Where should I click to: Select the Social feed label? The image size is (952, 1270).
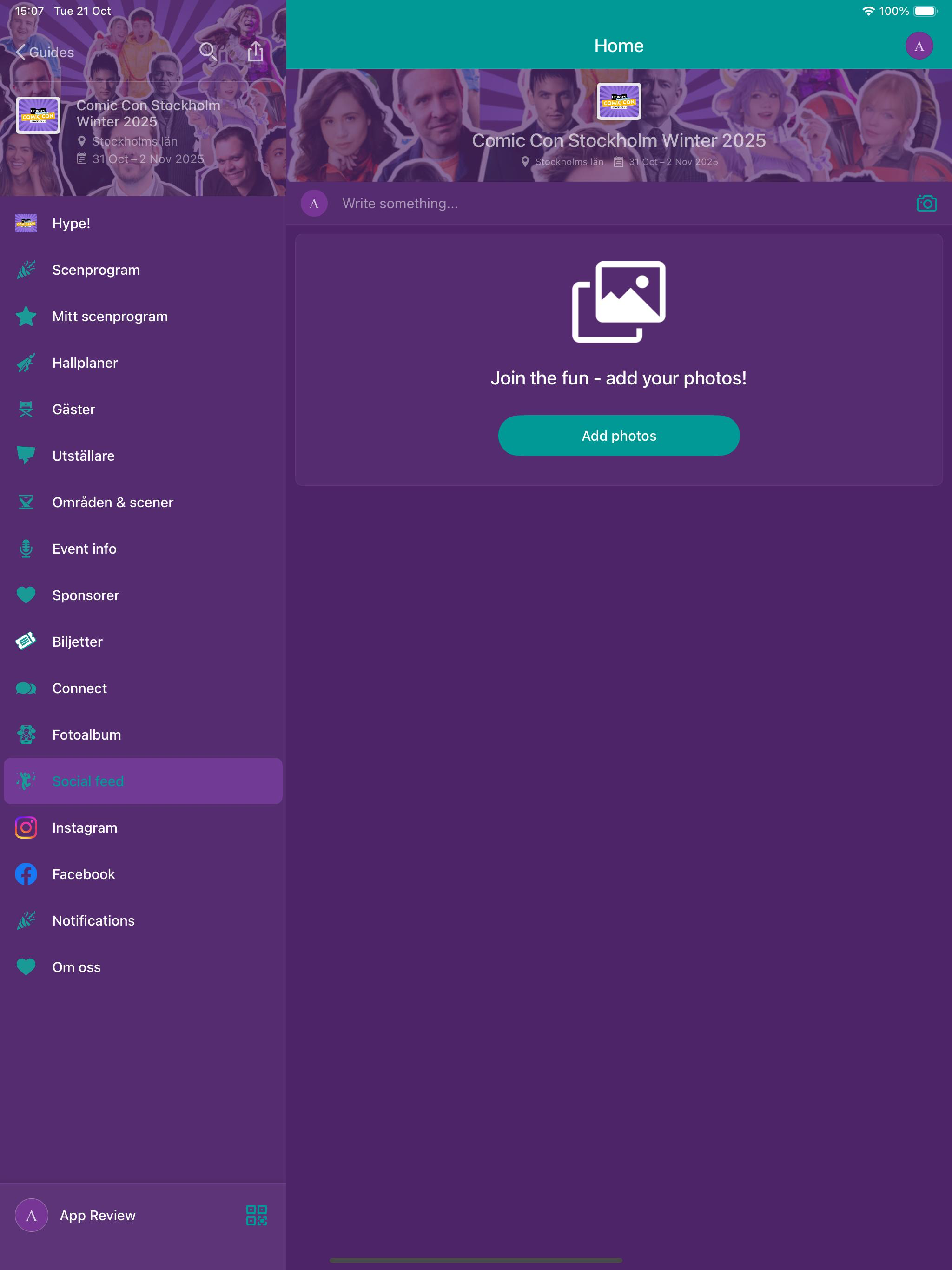click(88, 781)
